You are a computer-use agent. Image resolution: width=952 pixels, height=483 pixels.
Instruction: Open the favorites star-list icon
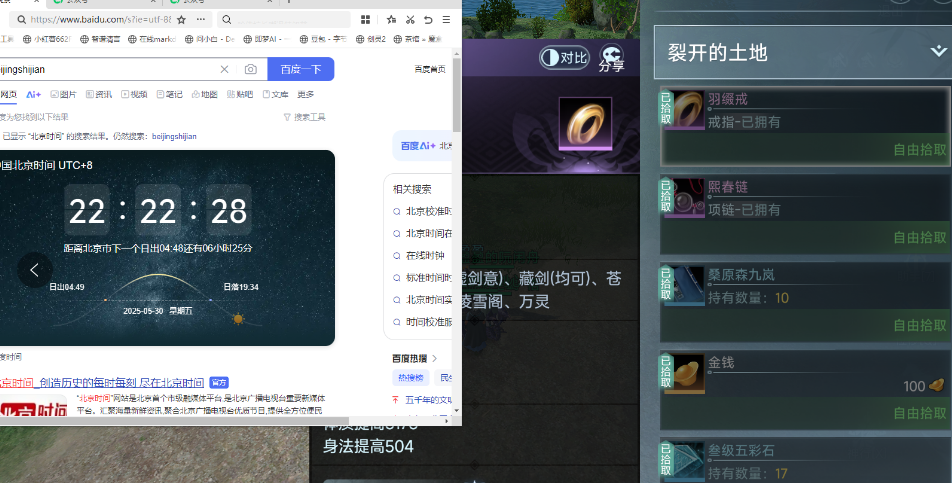tap(391, 19)
